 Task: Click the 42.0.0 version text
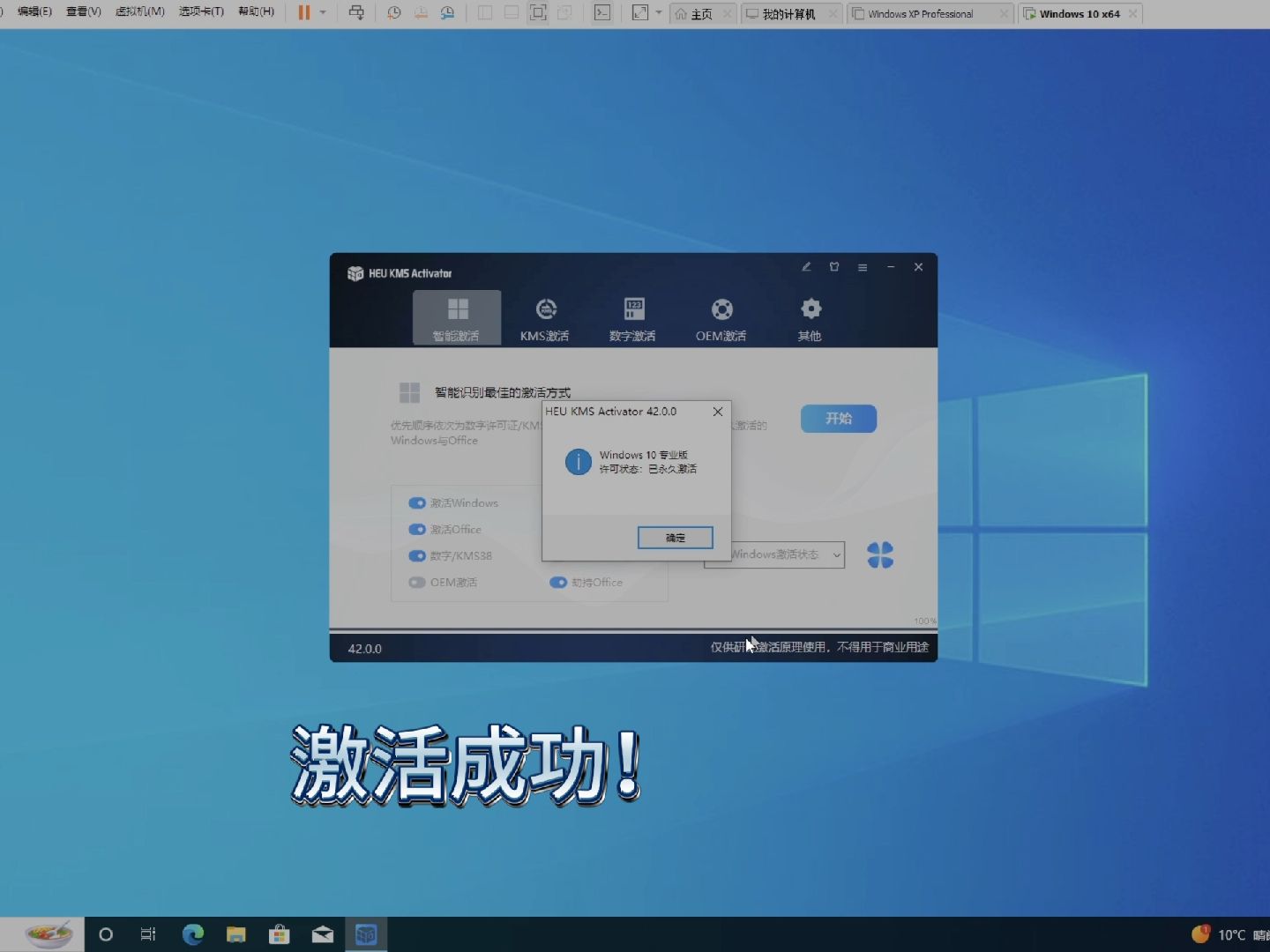click(364, 649)
